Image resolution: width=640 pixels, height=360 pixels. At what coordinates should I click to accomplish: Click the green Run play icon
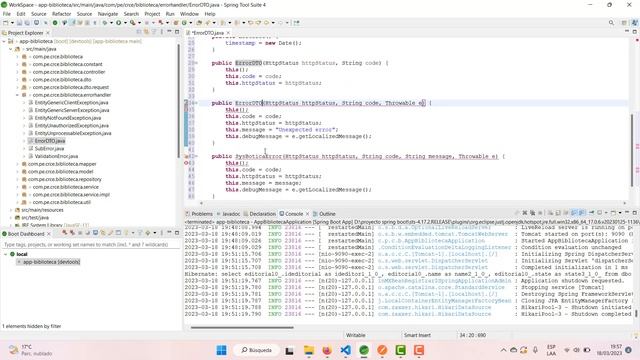coord(118,23)
